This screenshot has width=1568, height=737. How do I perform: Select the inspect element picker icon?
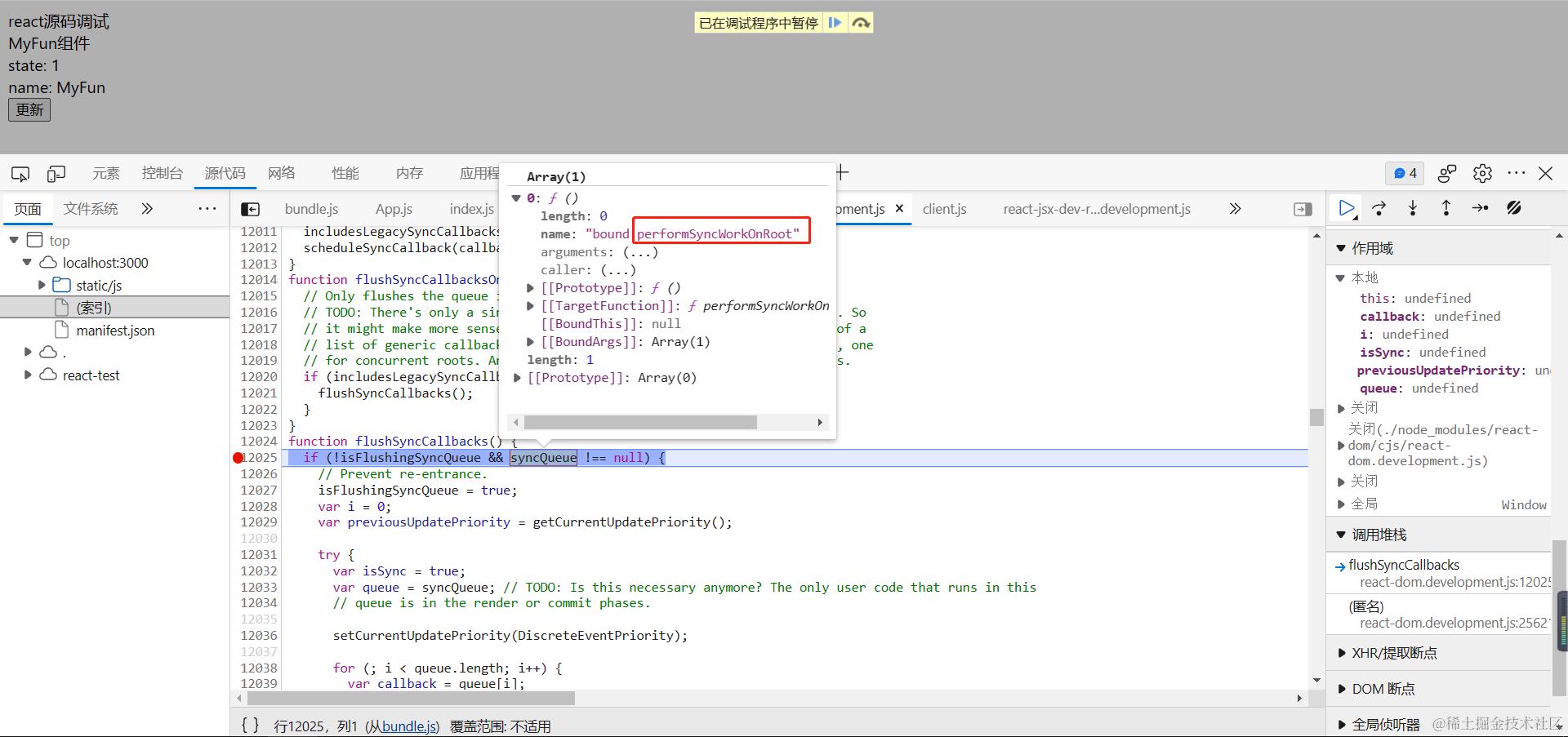(20, 173)
